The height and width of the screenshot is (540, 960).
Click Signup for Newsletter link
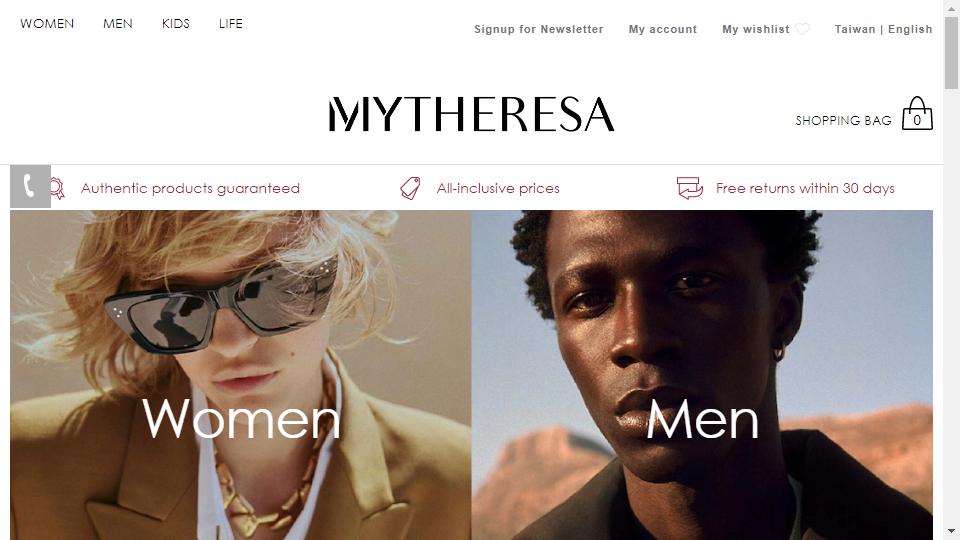[x=539, y=29]
